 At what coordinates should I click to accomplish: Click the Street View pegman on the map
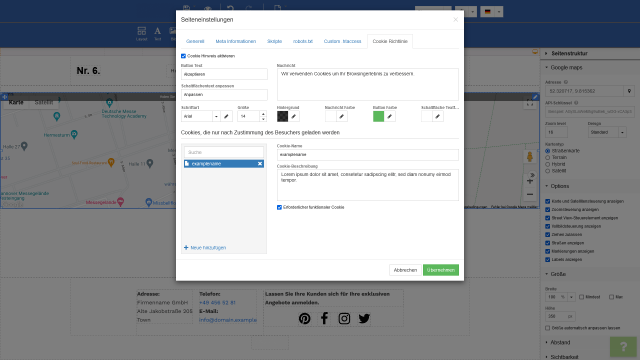click(x=530, y=157)
